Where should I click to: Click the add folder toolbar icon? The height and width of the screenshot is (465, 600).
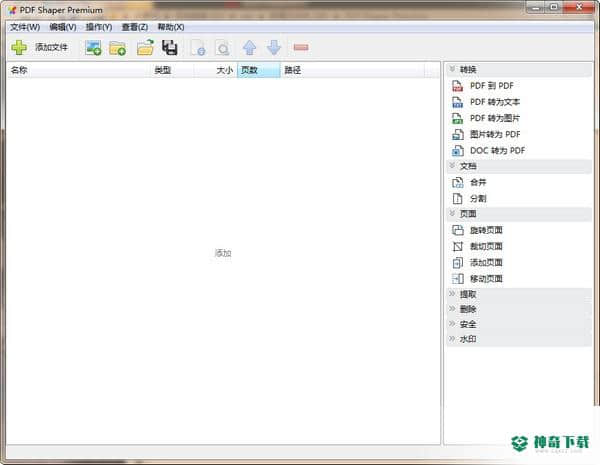[117, 48]
